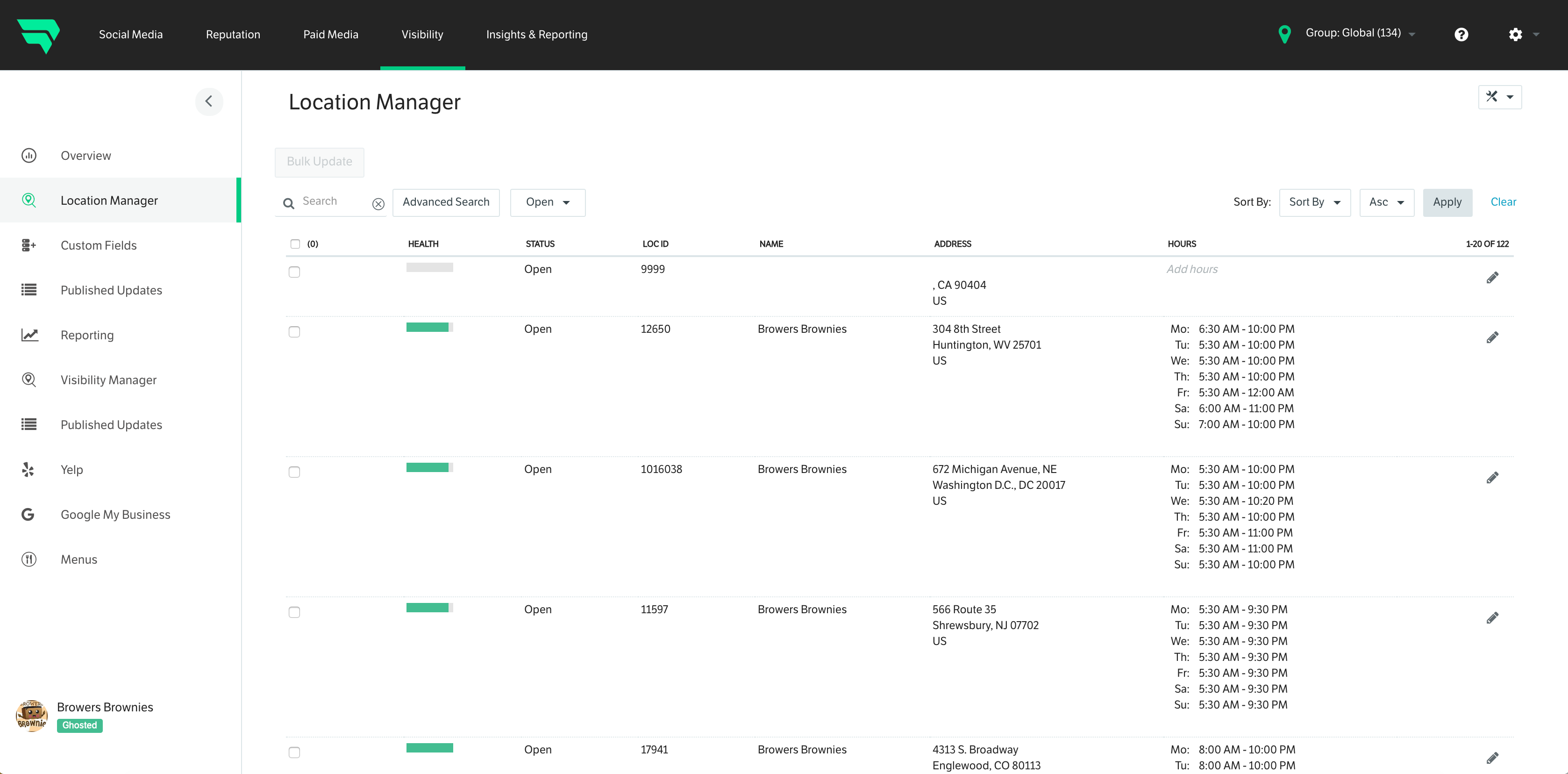Collapse the sidebar with the chevron button
Image resolution: width=1568 pixels, height=774 pixels.
209,101
